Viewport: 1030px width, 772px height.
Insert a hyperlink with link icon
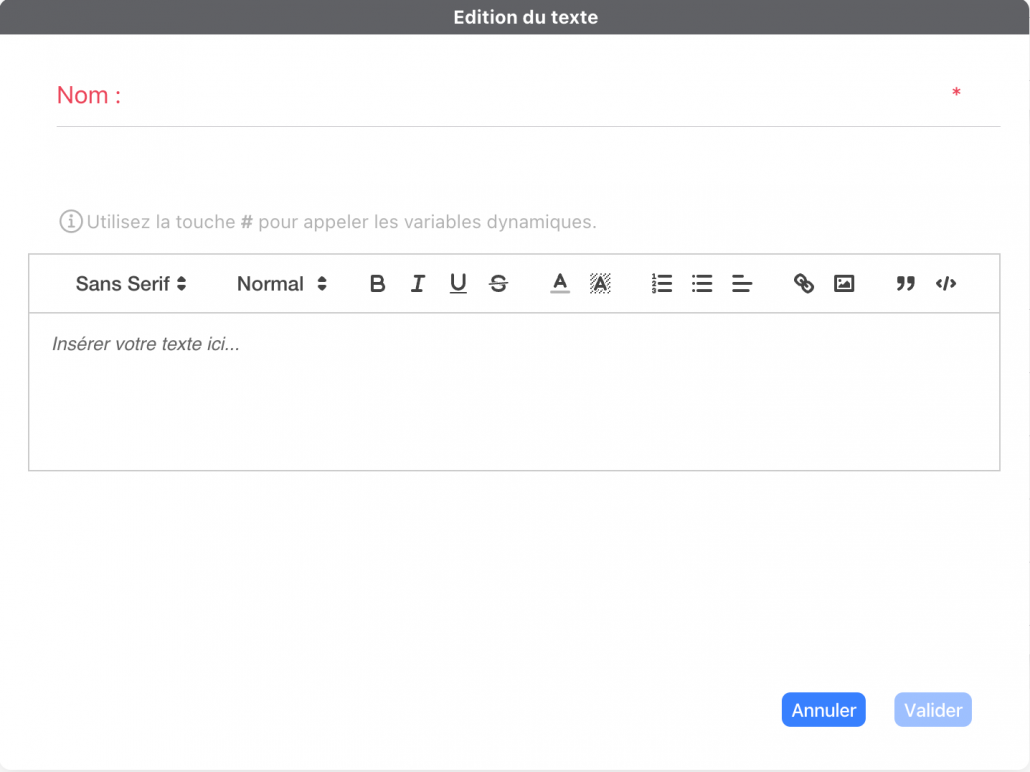804,284
